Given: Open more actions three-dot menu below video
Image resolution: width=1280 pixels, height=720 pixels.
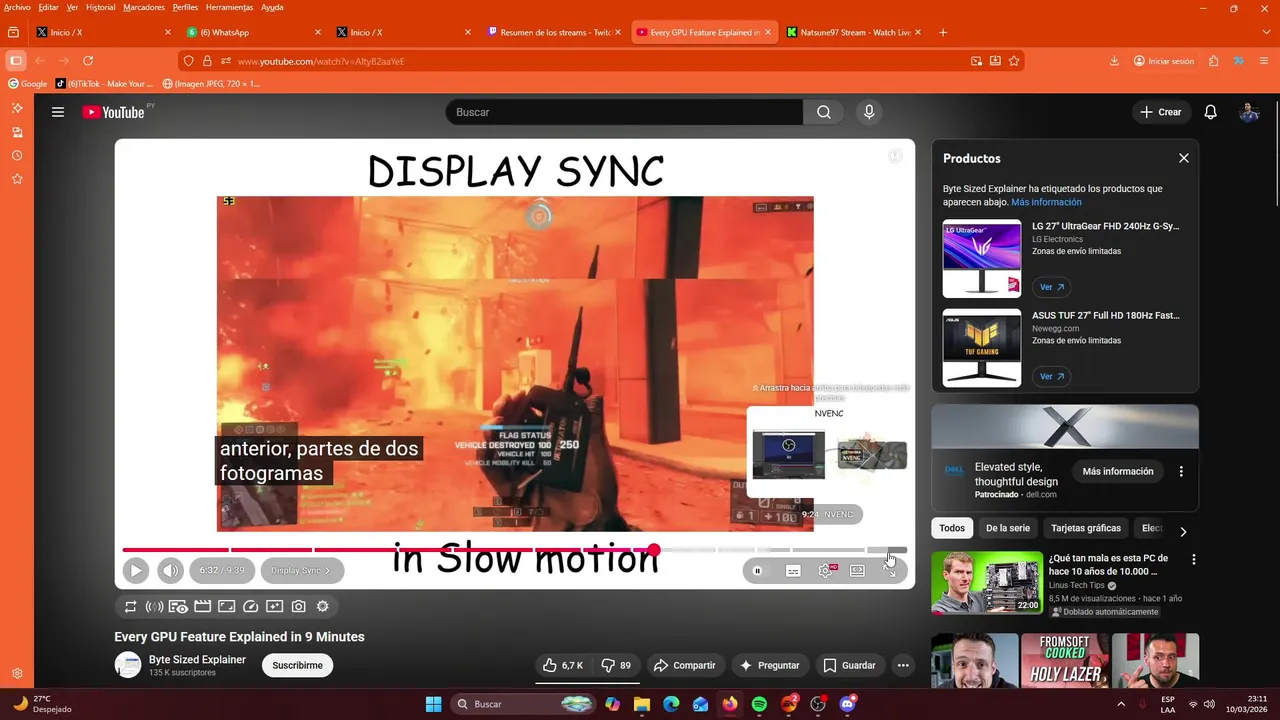Looking at the screenshot, I should [x=903, y=665].
